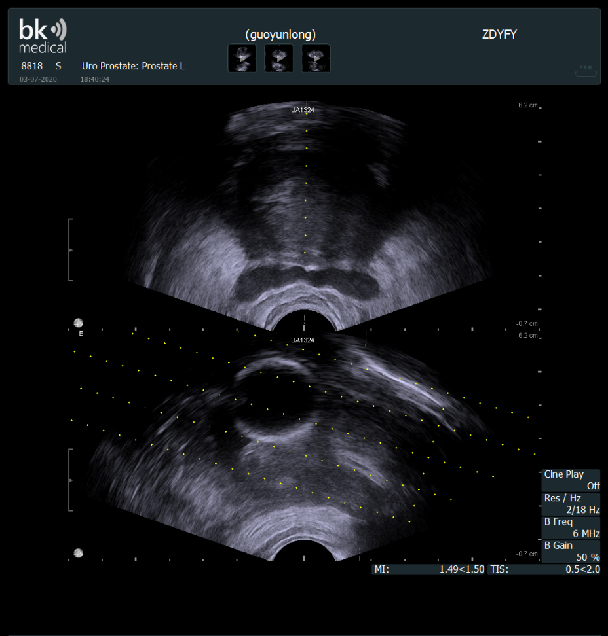This screenshot has width=608, height=636.
Task: Click the orientation sphere marker of the lower image
Action: [x=78, y=552]
